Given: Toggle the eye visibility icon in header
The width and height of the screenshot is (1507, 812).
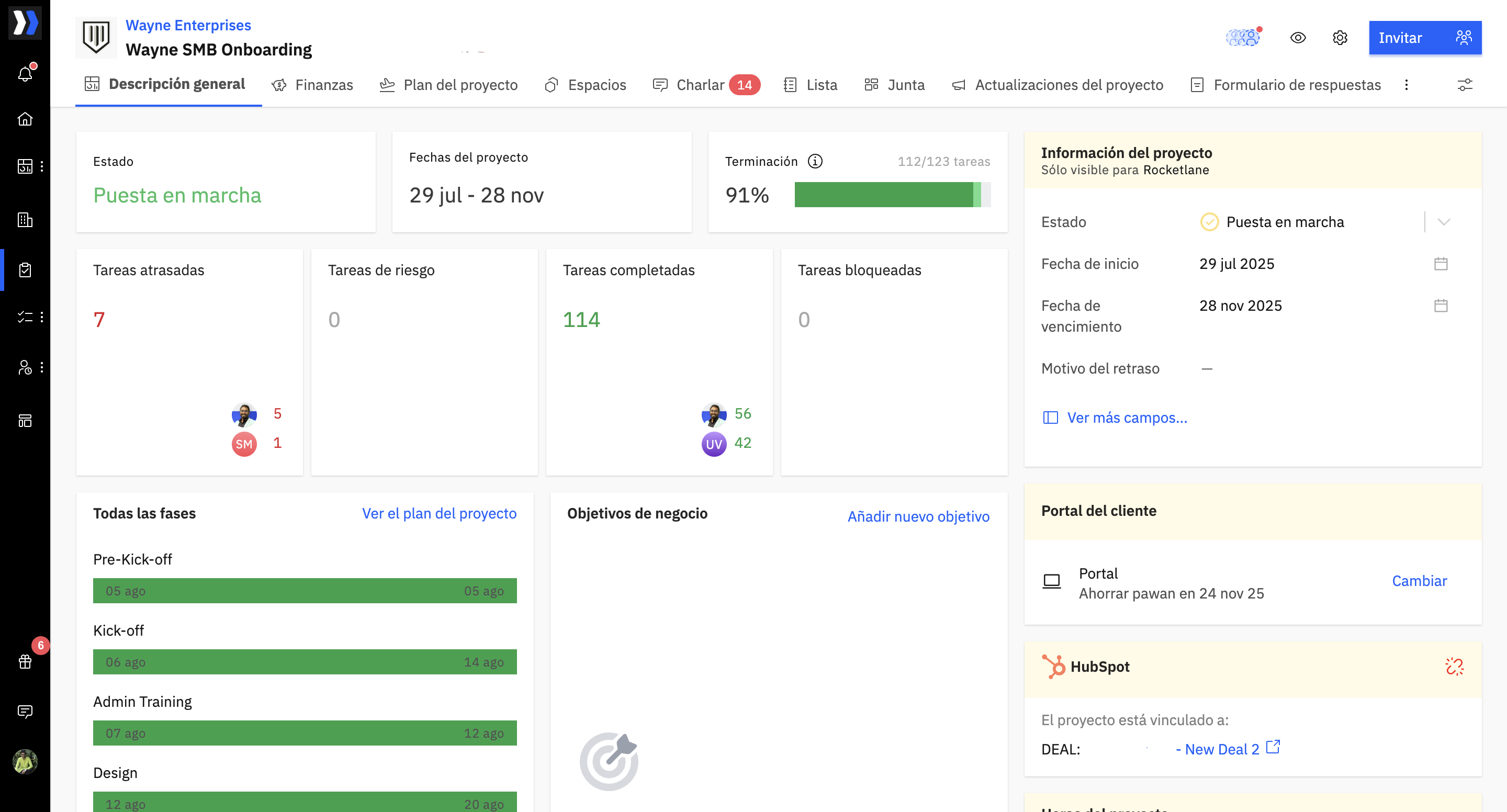Looking at the screenshot, I should pos(1298,38).
